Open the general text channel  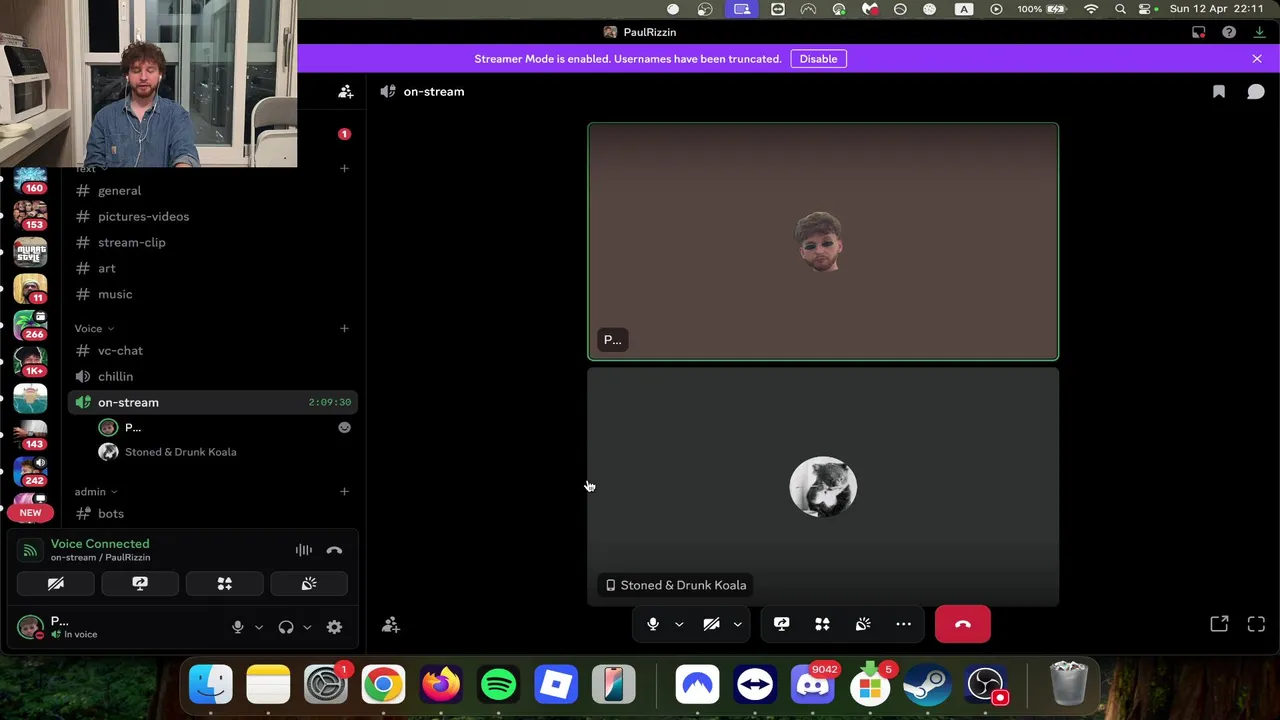pyautogui.click(x=211, y=190)
